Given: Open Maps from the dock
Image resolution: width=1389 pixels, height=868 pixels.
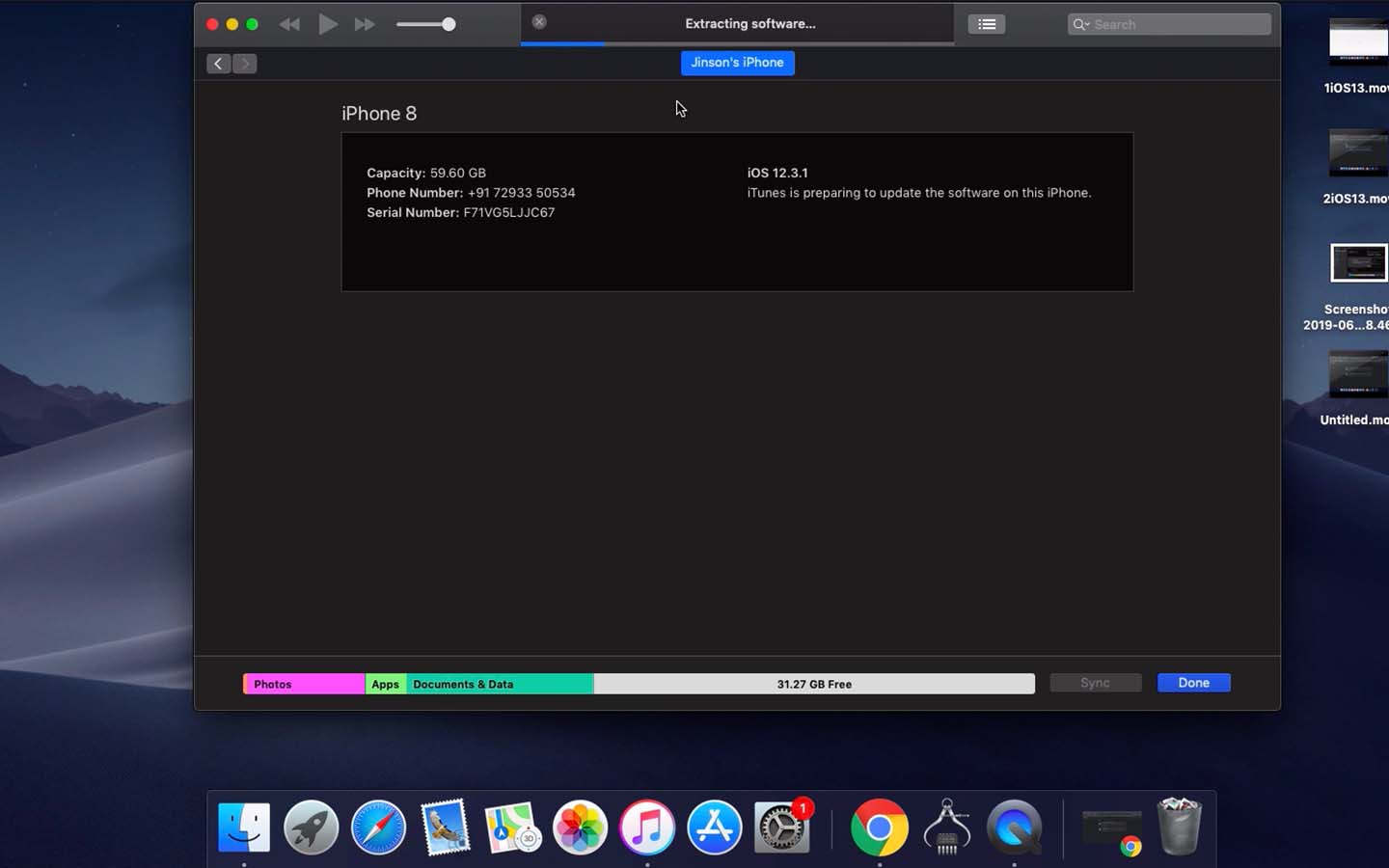Looking at the screenshot, I should click(512, 827).
